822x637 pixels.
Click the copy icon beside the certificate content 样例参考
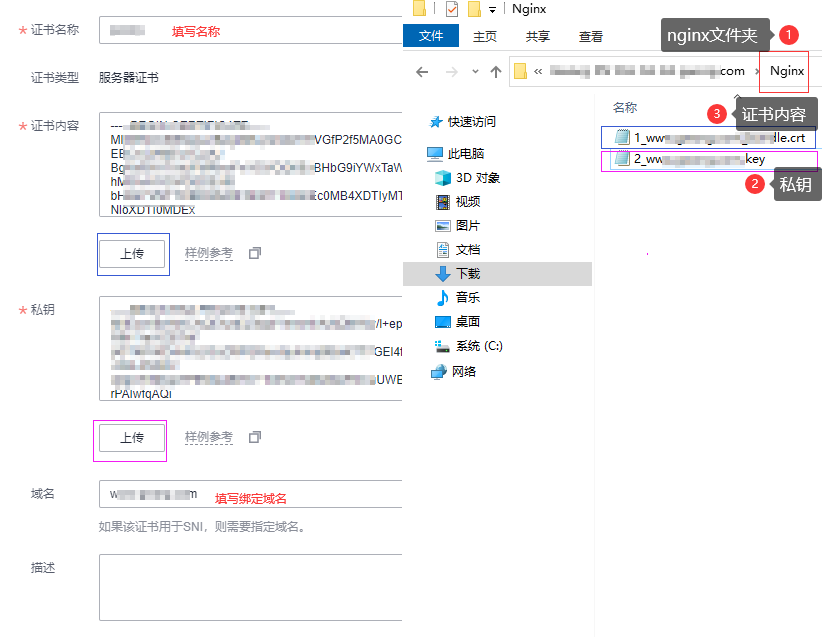point(254,253)
